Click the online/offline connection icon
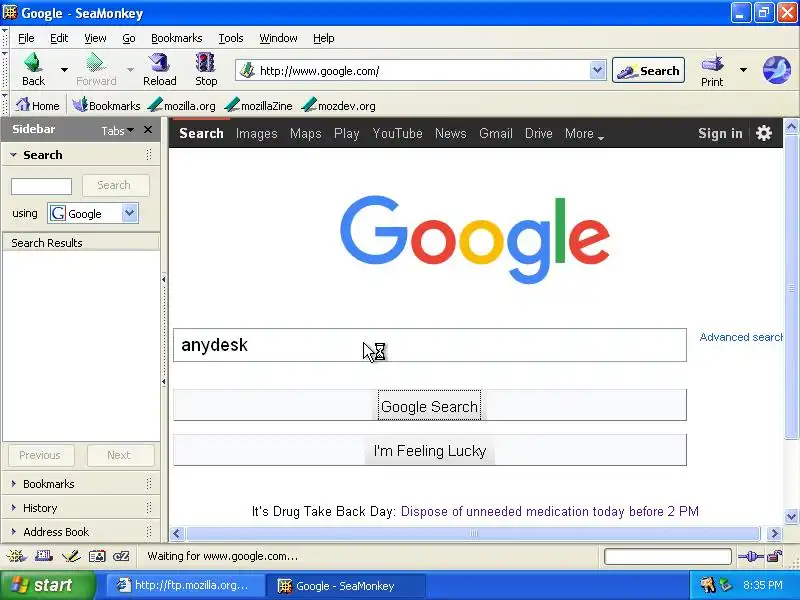The width and height of the screenshot is (800, 600). tap(751, 556)
